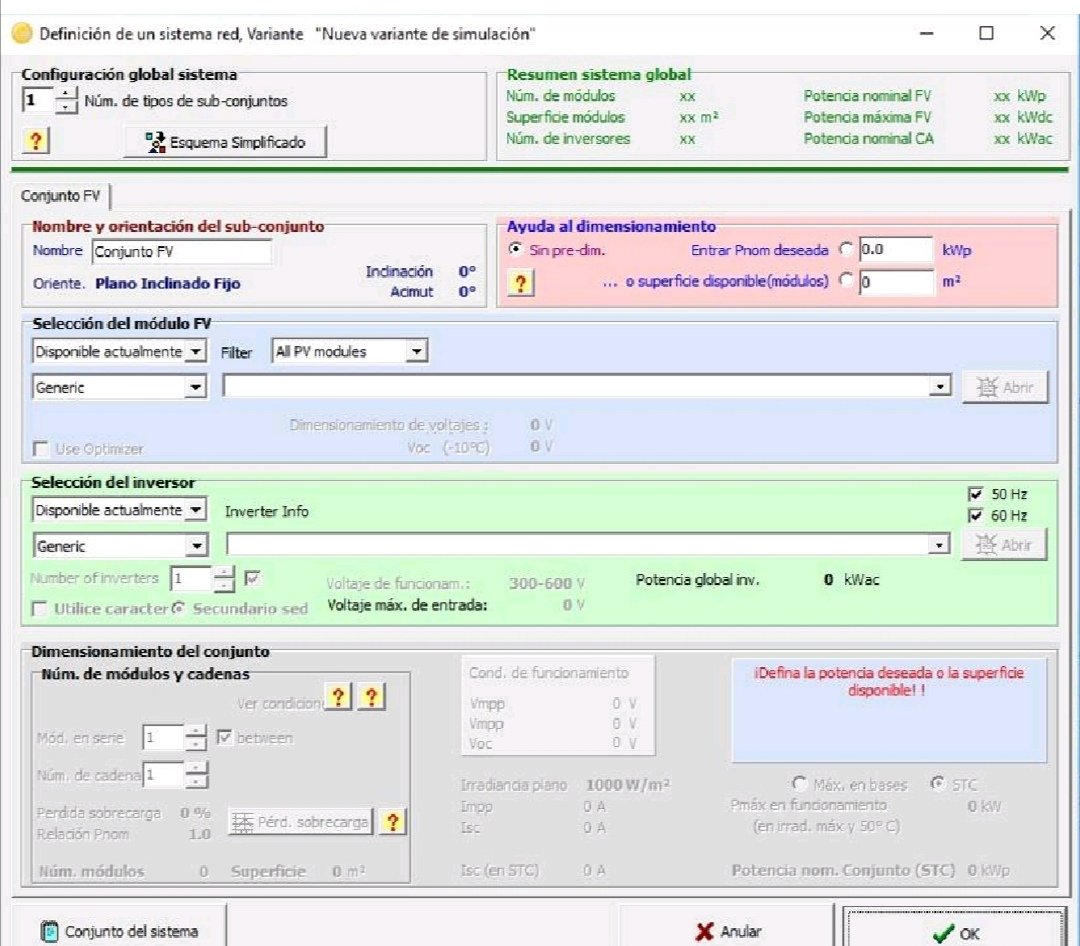Select superficie disponible radio button
Viewport: 1080px width, 946px height.
(x=846, y=280)
